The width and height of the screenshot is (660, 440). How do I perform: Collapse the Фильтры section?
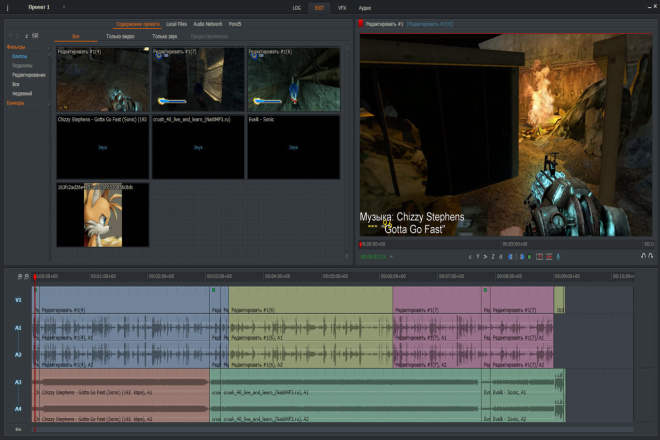[x=16, y=47]
